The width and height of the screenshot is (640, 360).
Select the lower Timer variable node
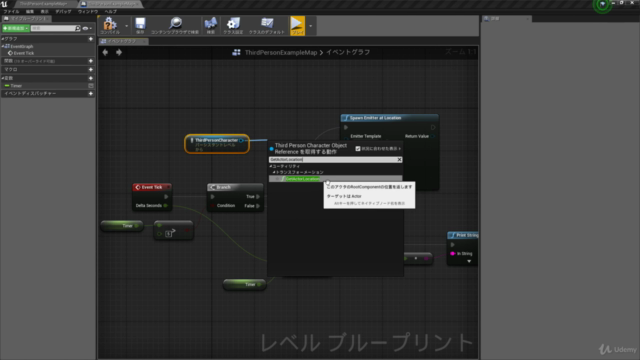[244, 284]
